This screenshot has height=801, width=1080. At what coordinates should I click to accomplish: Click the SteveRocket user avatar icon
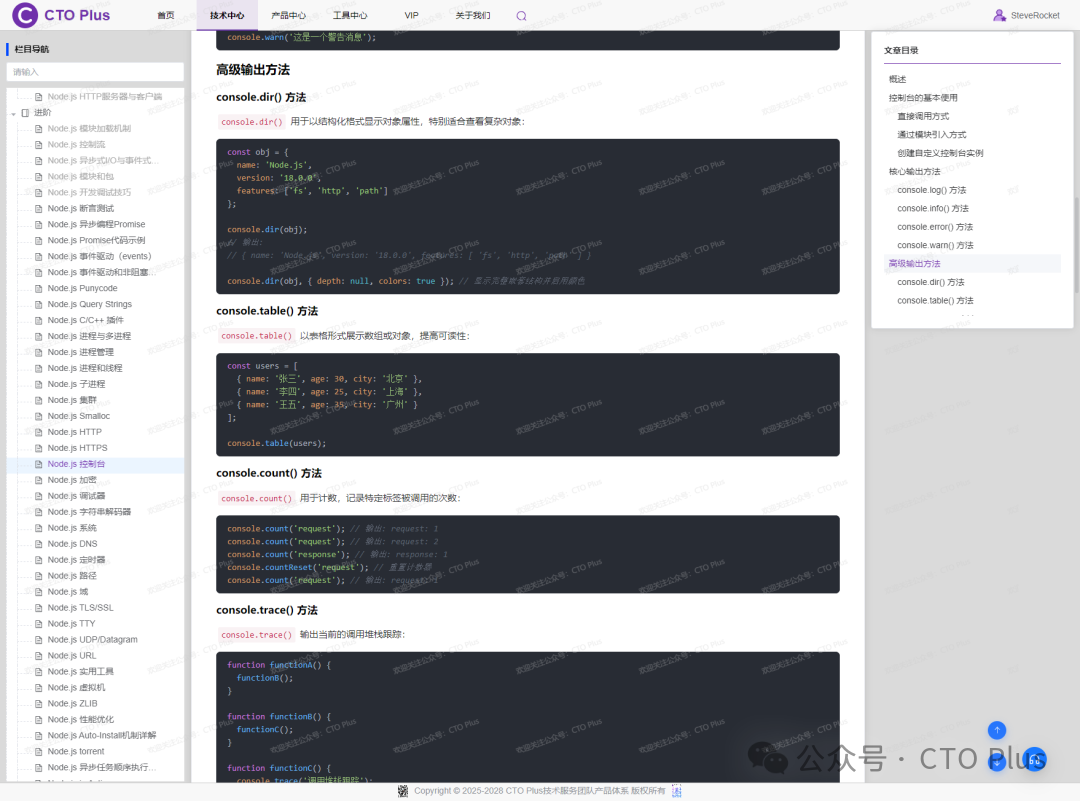[x=999, y=15]
